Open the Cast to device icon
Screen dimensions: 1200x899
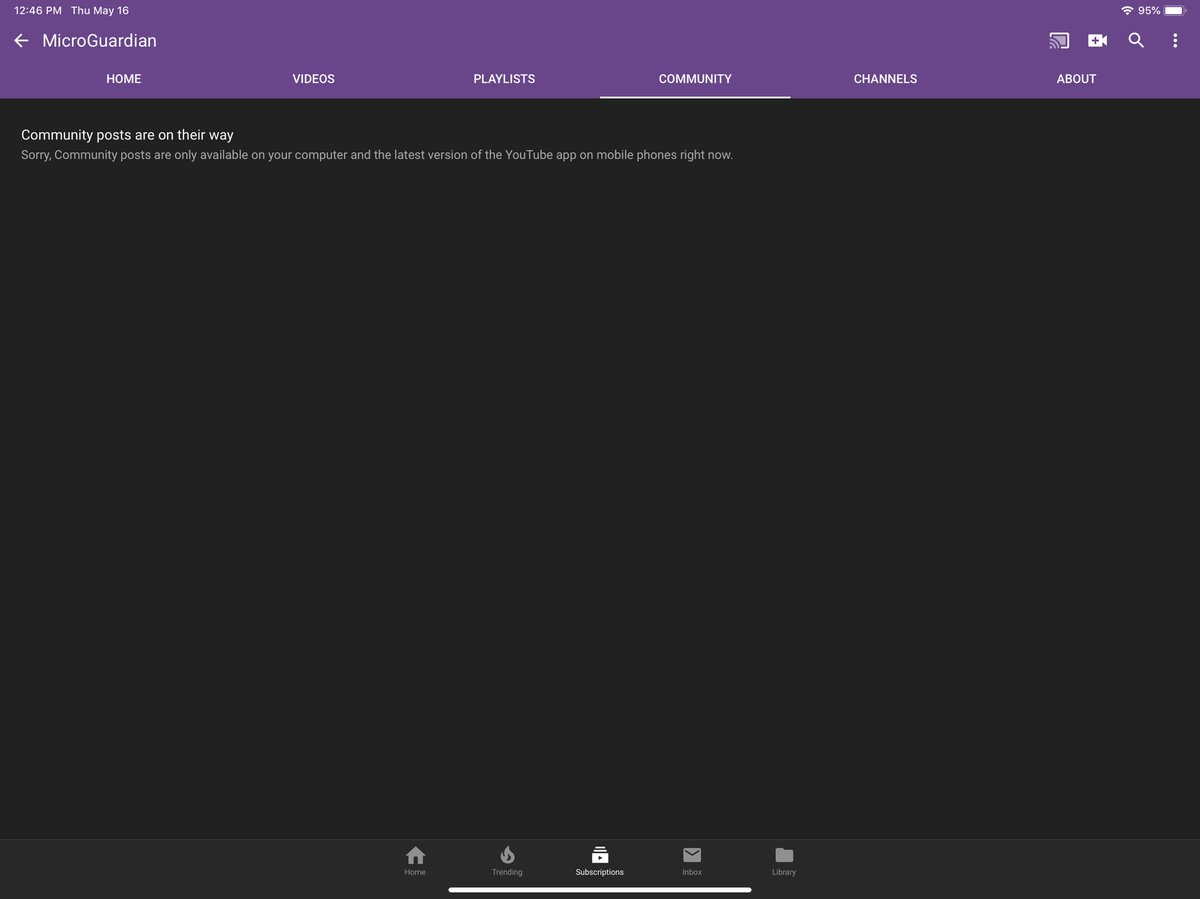1059,41
